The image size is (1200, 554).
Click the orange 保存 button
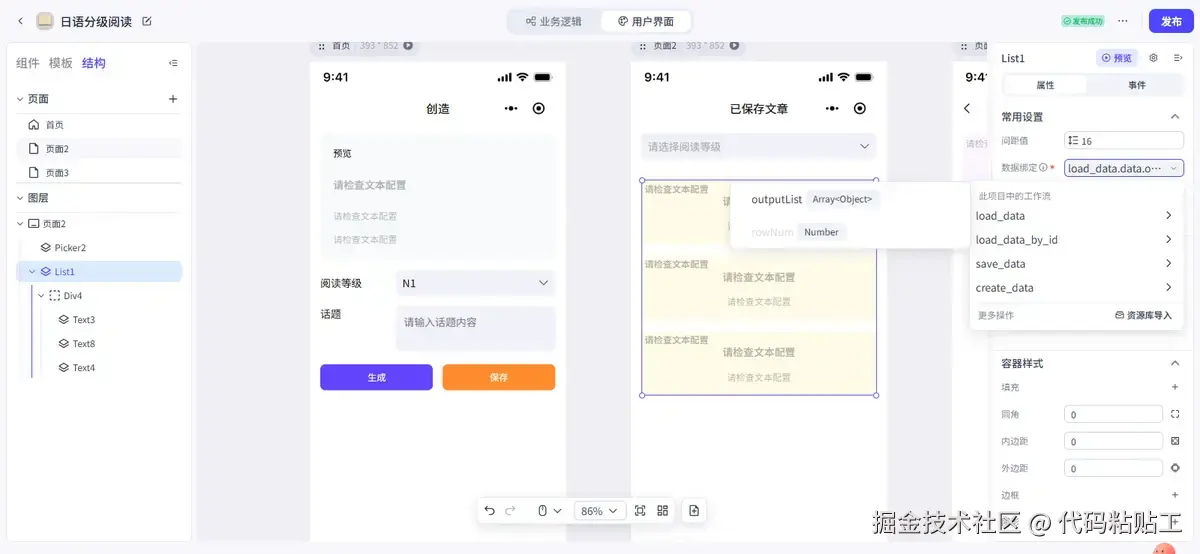point(499,377)
